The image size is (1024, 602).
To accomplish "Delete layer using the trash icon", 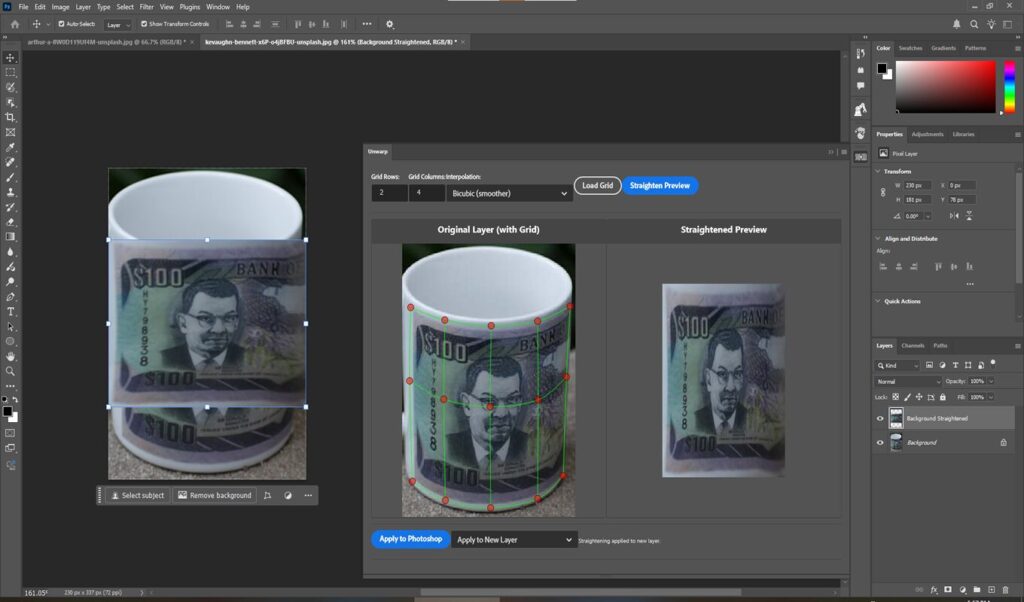I will tap(1005, 590).
